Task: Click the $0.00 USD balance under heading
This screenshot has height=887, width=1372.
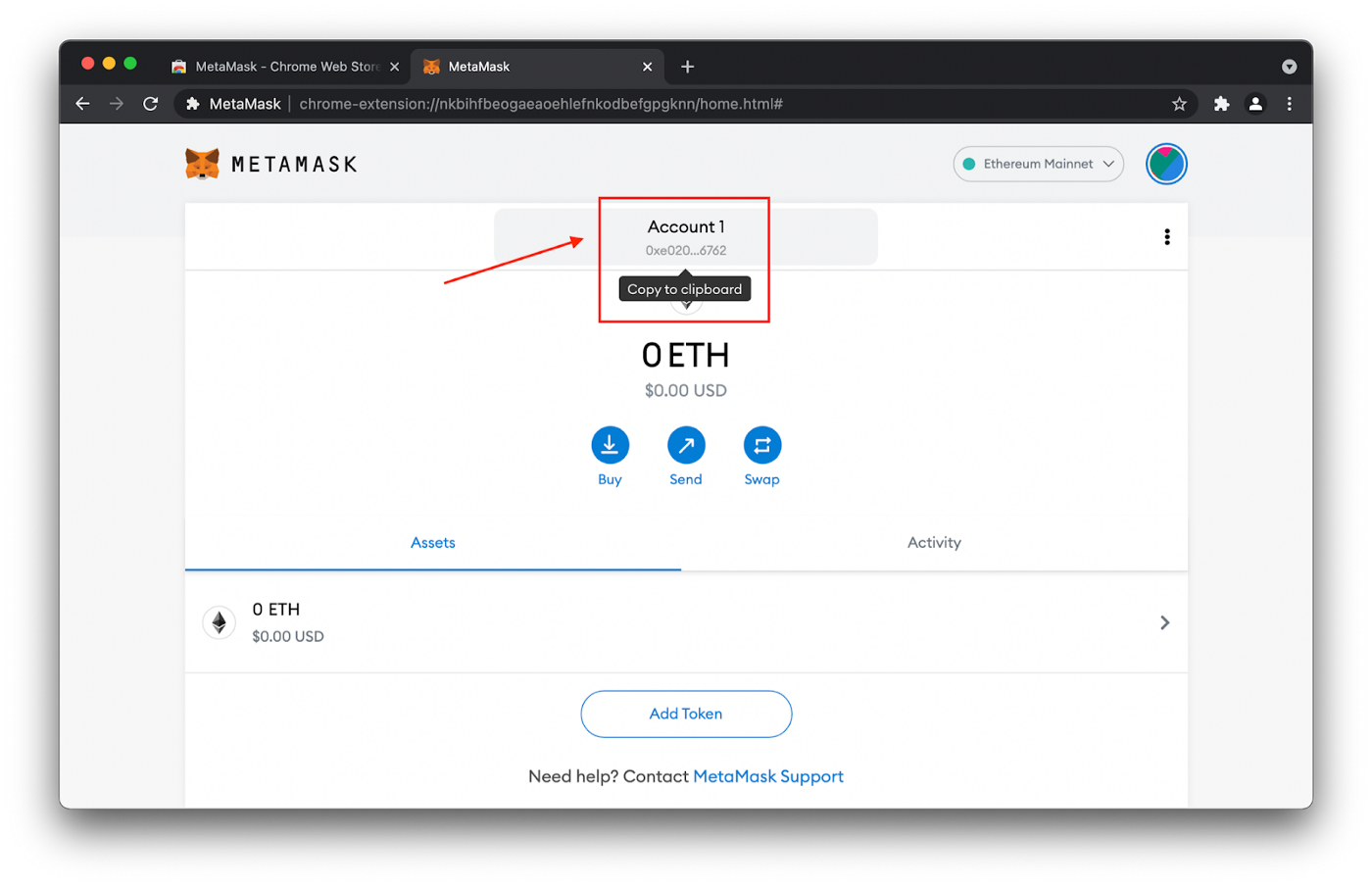Action: pyautogui.click(x=686, y=390)
